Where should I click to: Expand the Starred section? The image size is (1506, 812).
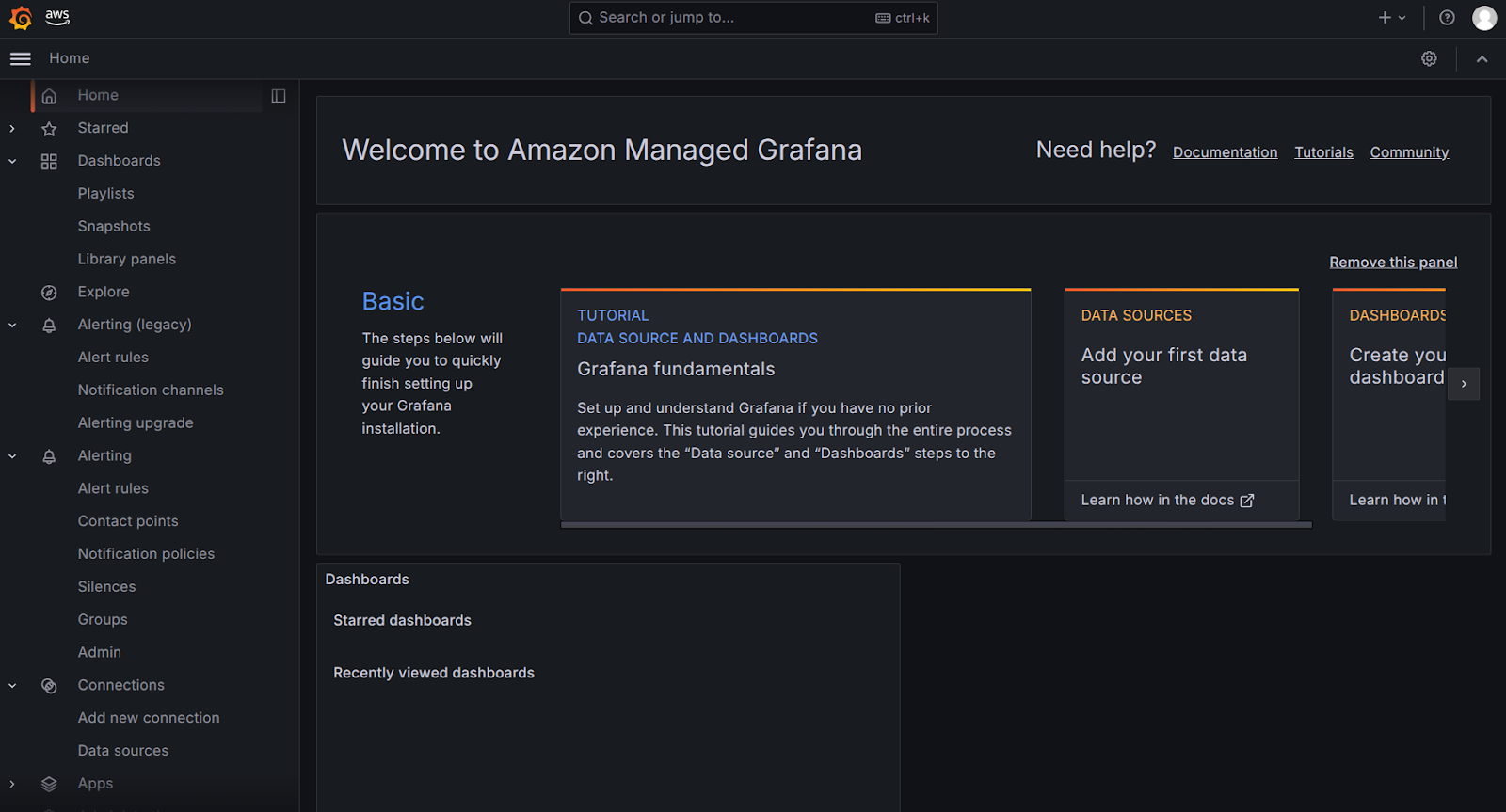(12, 129)
